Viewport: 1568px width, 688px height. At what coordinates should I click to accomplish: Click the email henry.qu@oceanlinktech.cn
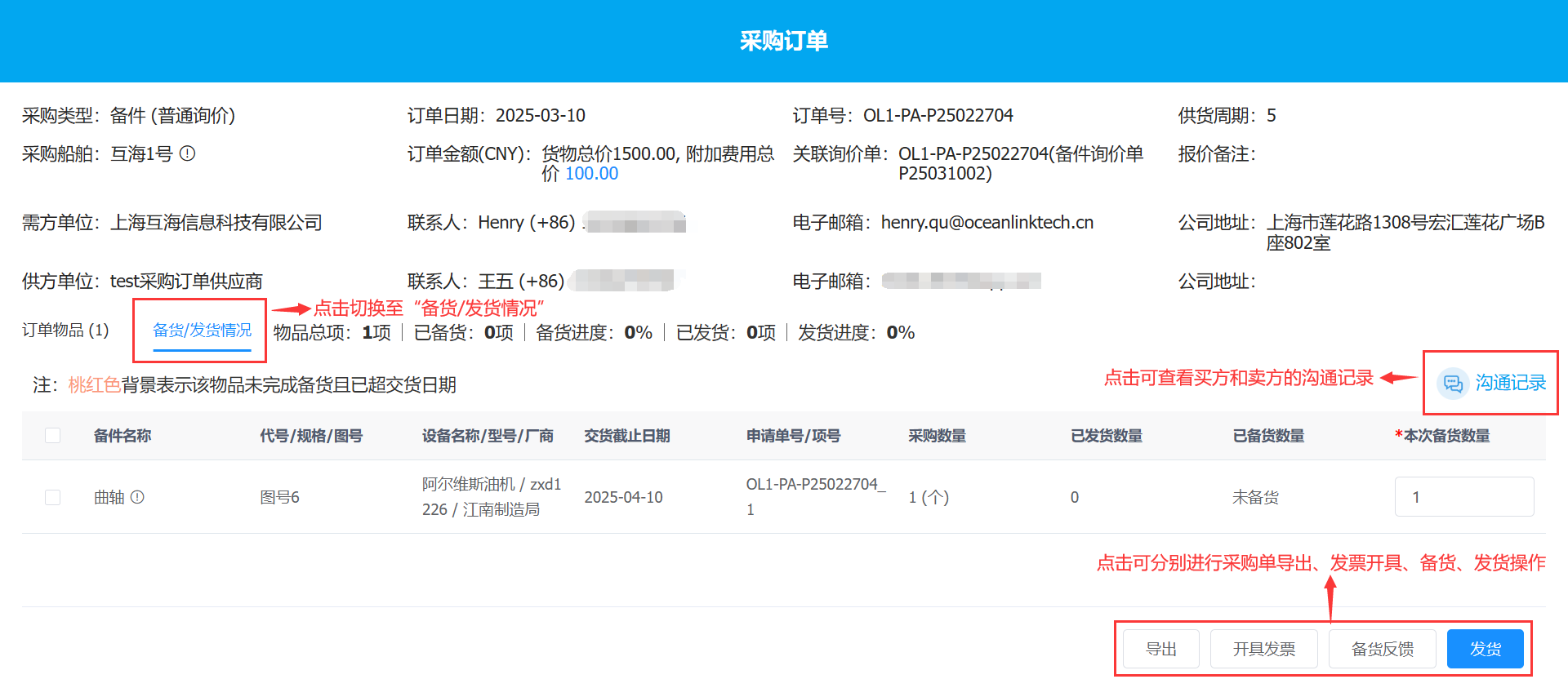tap(987, 223)
